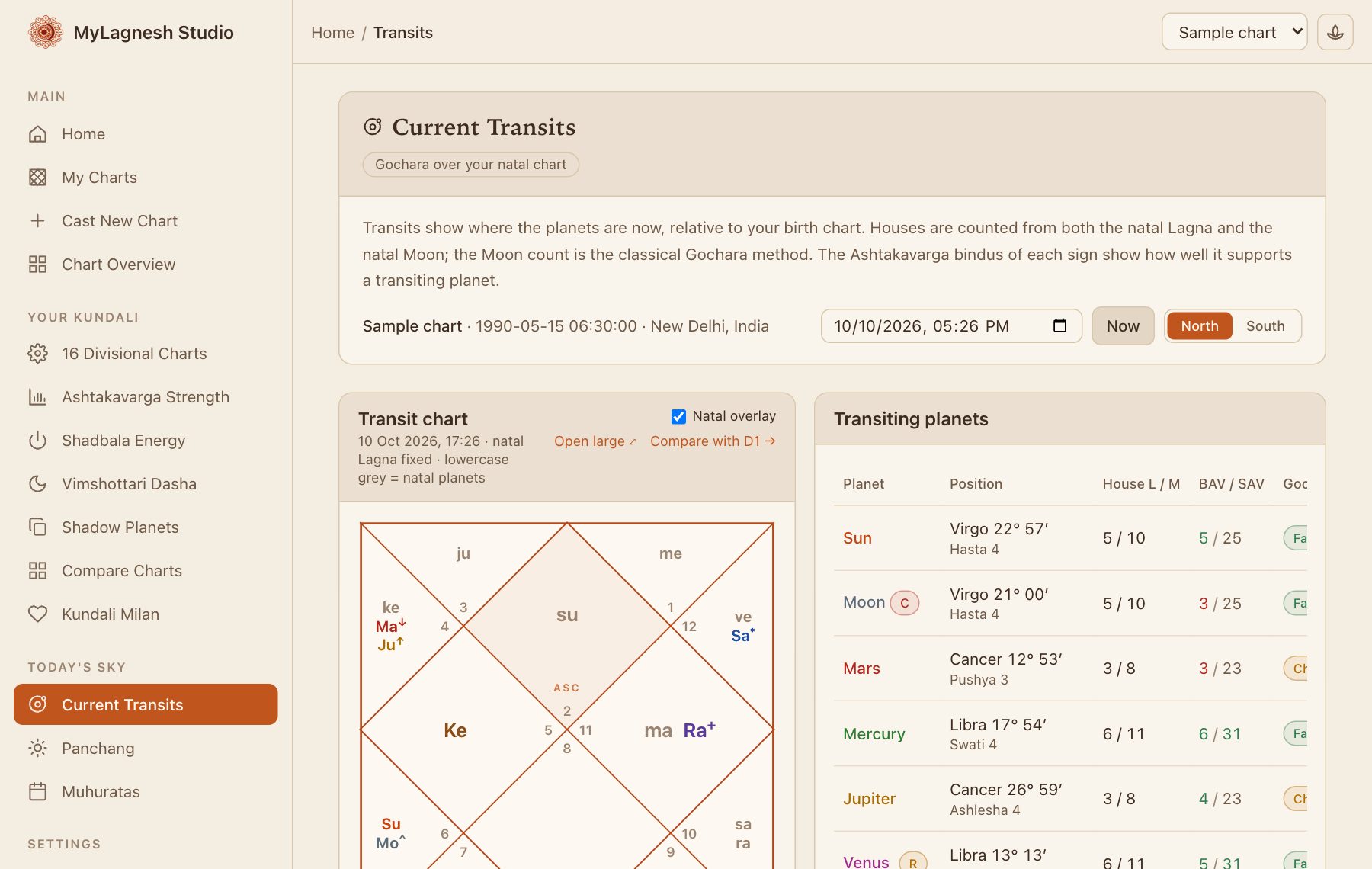Open Compare Charts grid icon
This screenshot has height=869, width=1372.
tap(37, 571)
